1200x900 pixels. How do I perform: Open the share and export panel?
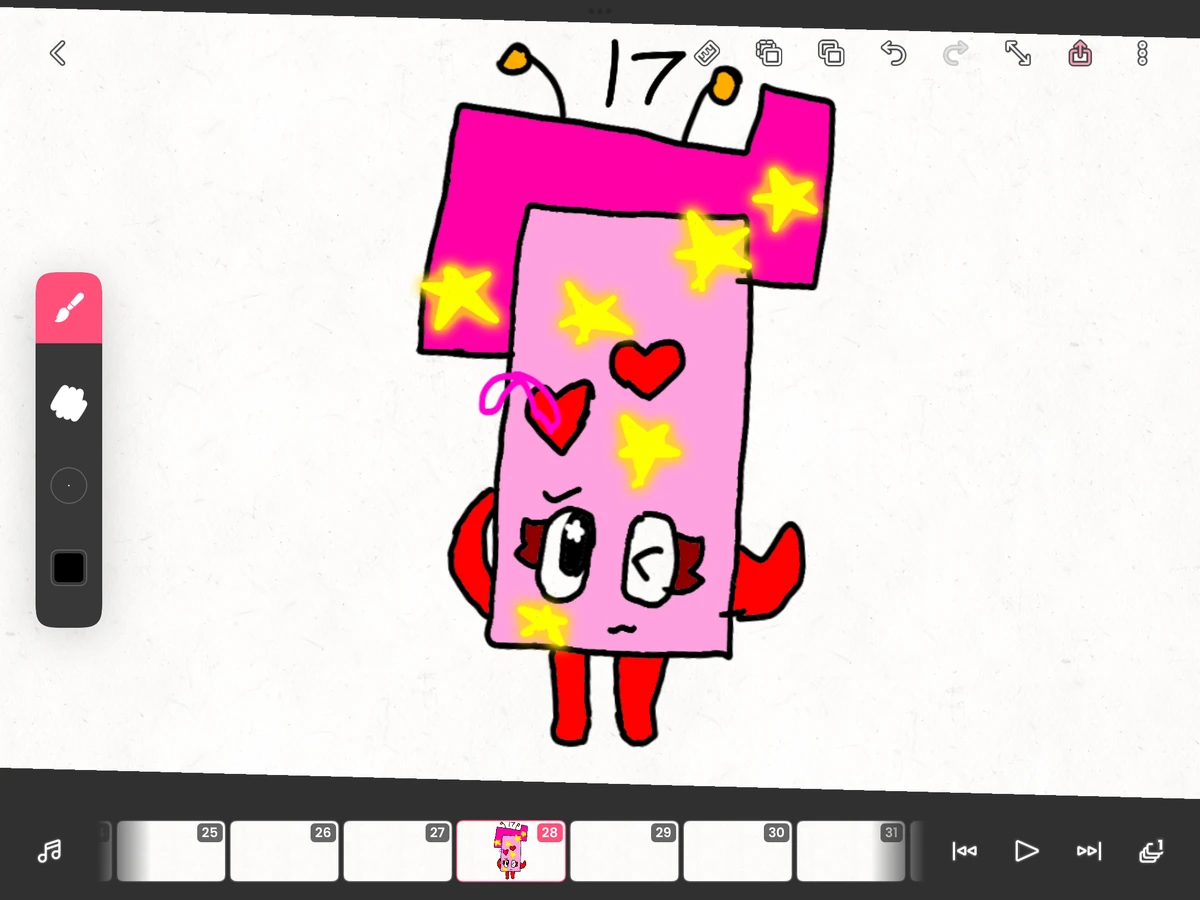point(1080,53)
